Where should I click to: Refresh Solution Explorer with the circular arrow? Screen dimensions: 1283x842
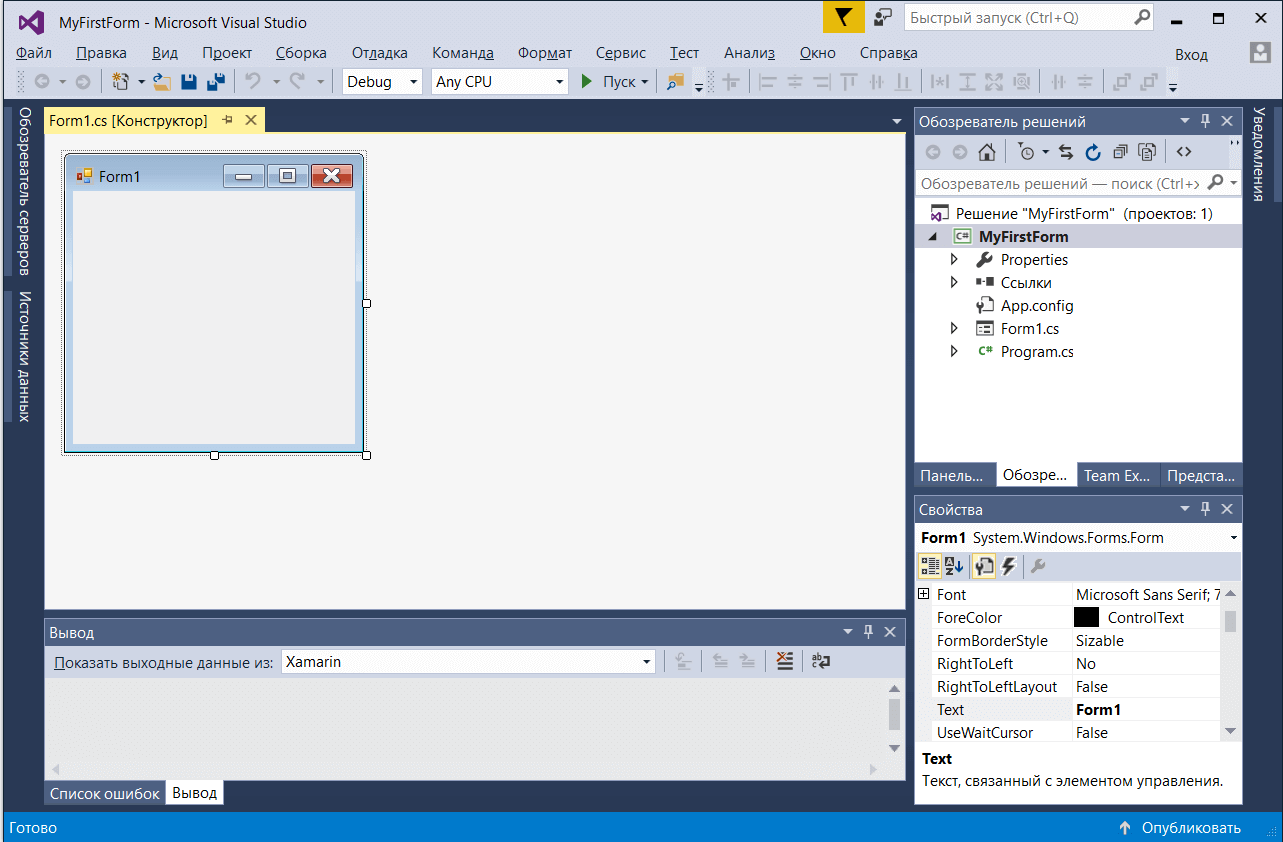(x=1093, y=152)
